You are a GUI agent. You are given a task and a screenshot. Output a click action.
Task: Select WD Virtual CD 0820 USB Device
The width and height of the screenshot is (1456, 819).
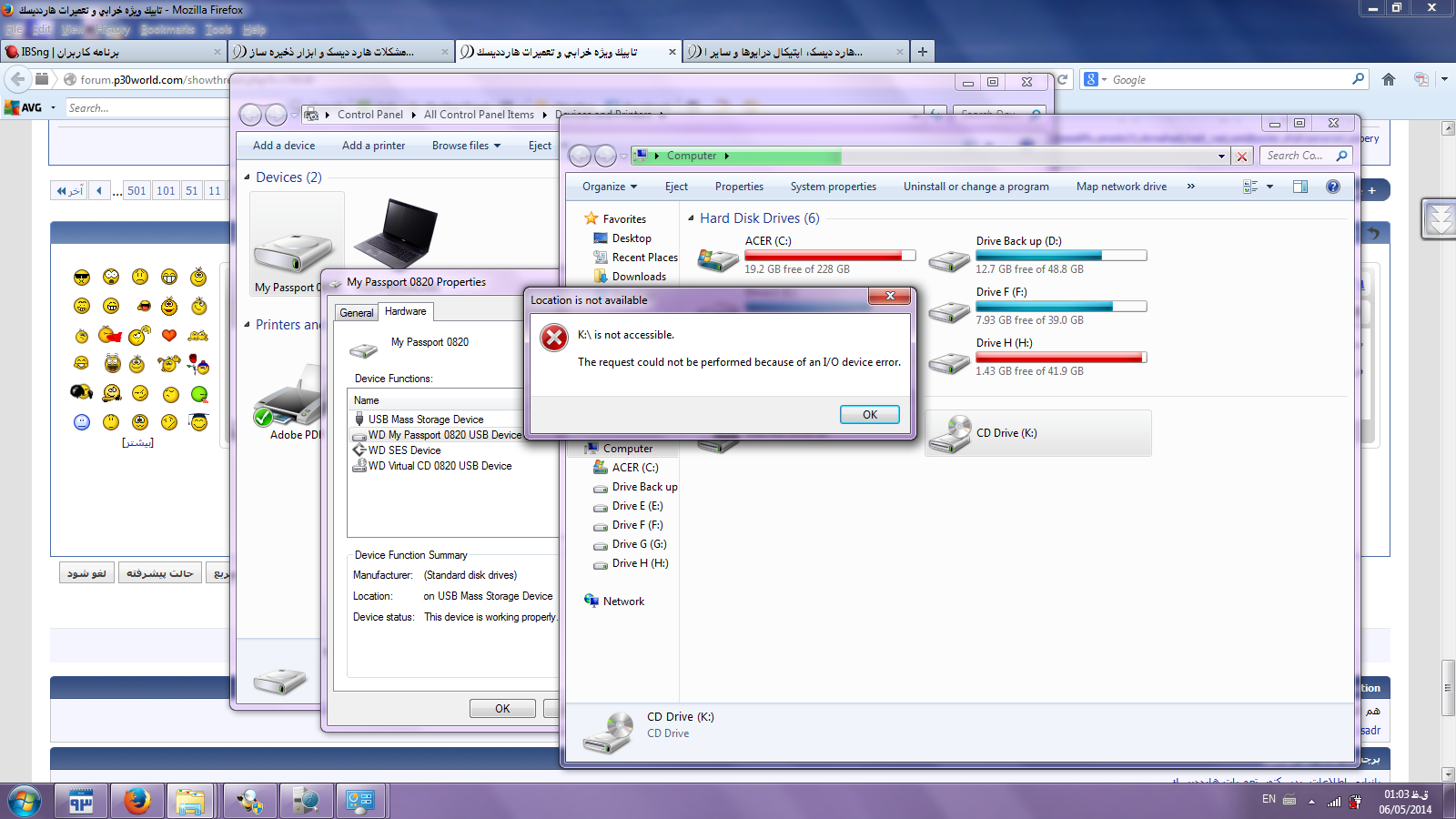click(440, 466)
